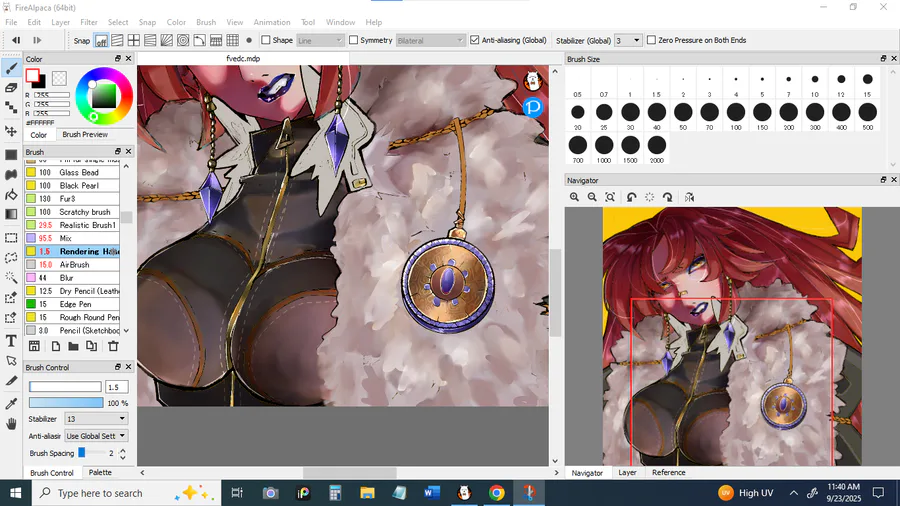900x506 pixels.
Task: Open the Shape Line dropdown
Action: (320, 40)
